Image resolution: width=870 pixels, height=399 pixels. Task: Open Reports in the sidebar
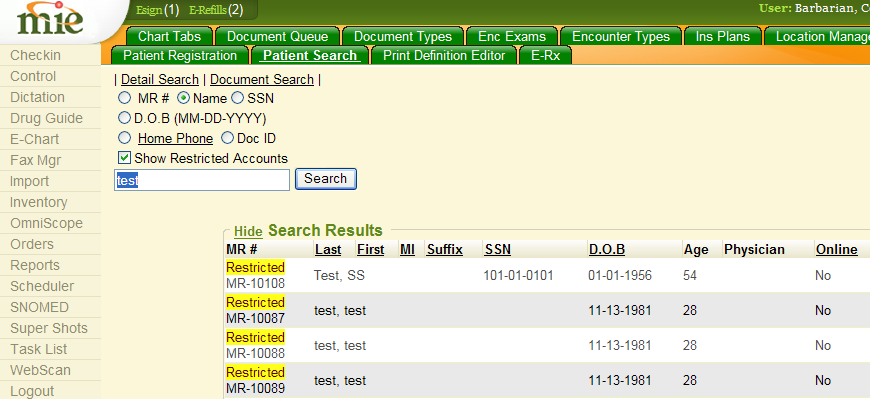click(50, 265)
